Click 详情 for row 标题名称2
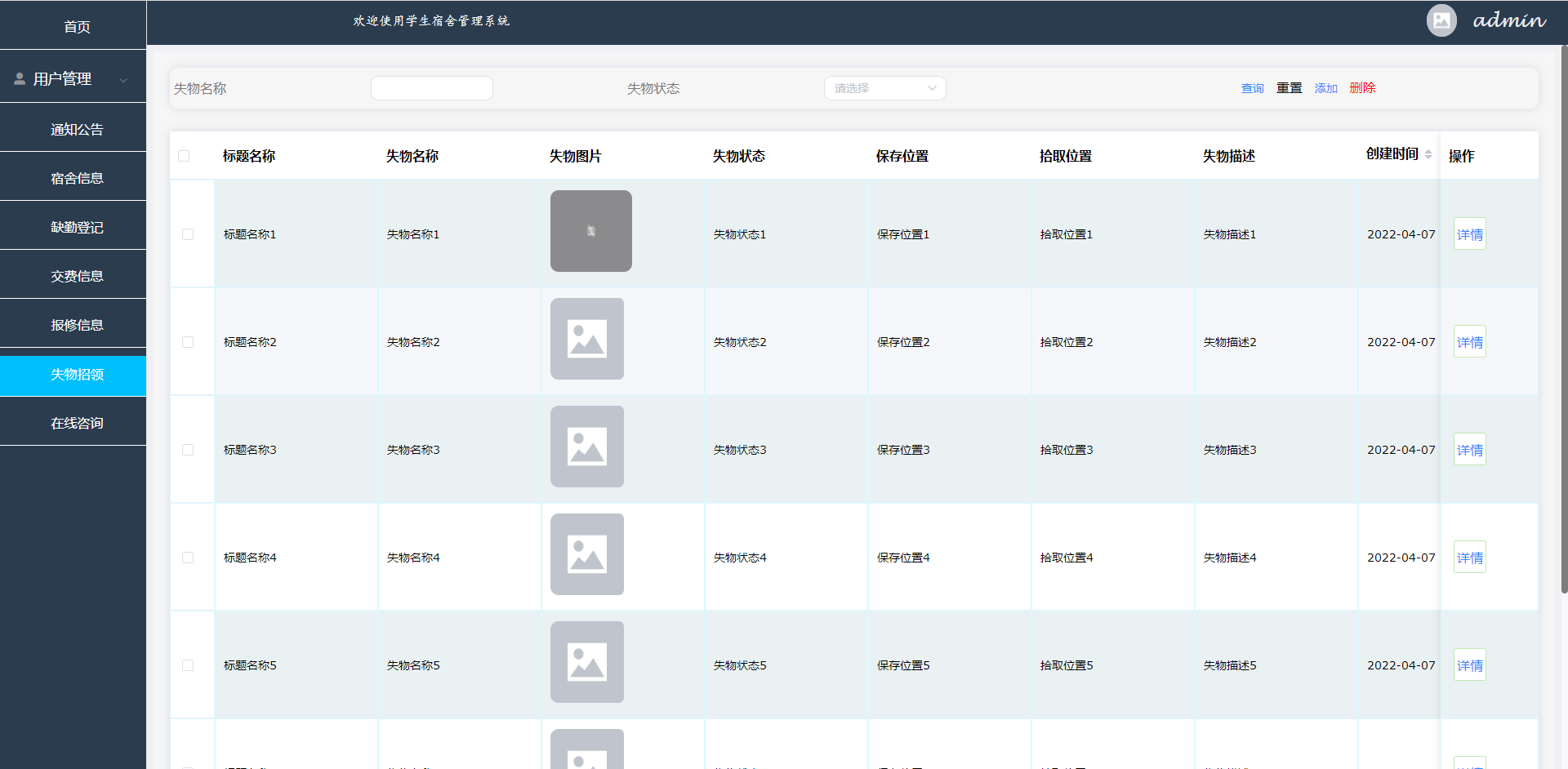Image resolution: width=1568 pixels, height=769 pixels. click(x=1470, y=342)
